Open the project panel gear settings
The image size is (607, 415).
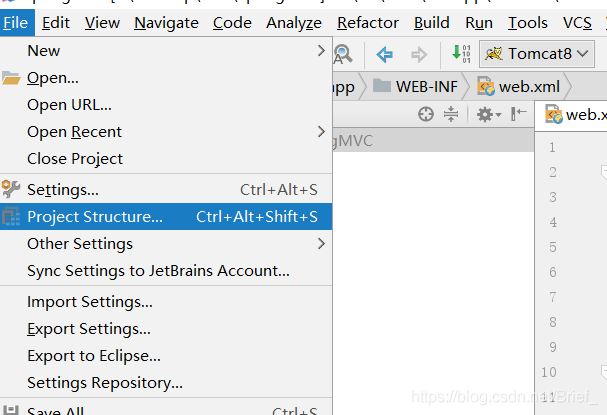pyautogui.click(x=486, y=115)
